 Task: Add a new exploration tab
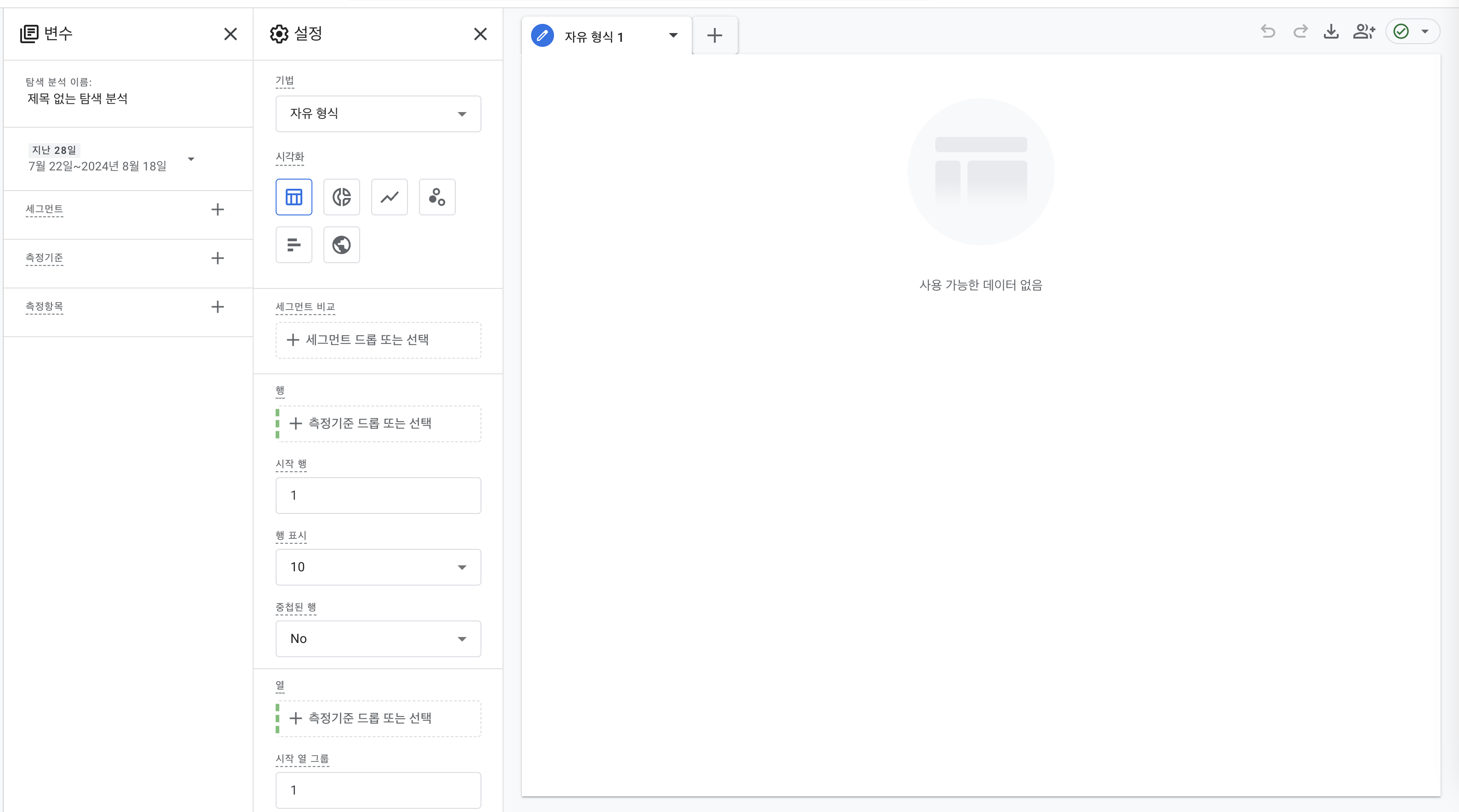[x=715, y=36]
